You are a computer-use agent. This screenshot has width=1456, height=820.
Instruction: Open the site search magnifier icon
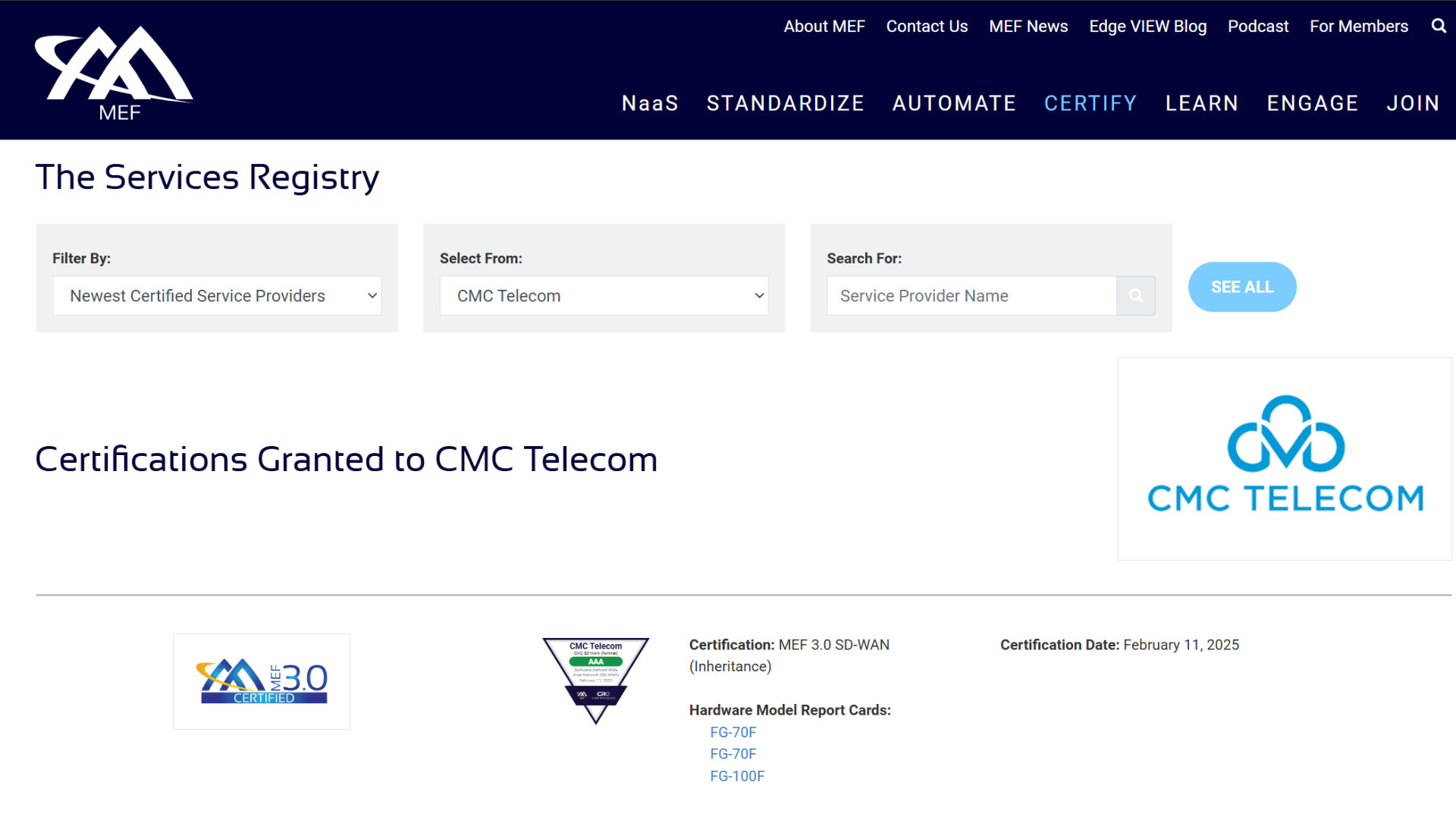pyautogui.click(x=1439, y=26)
